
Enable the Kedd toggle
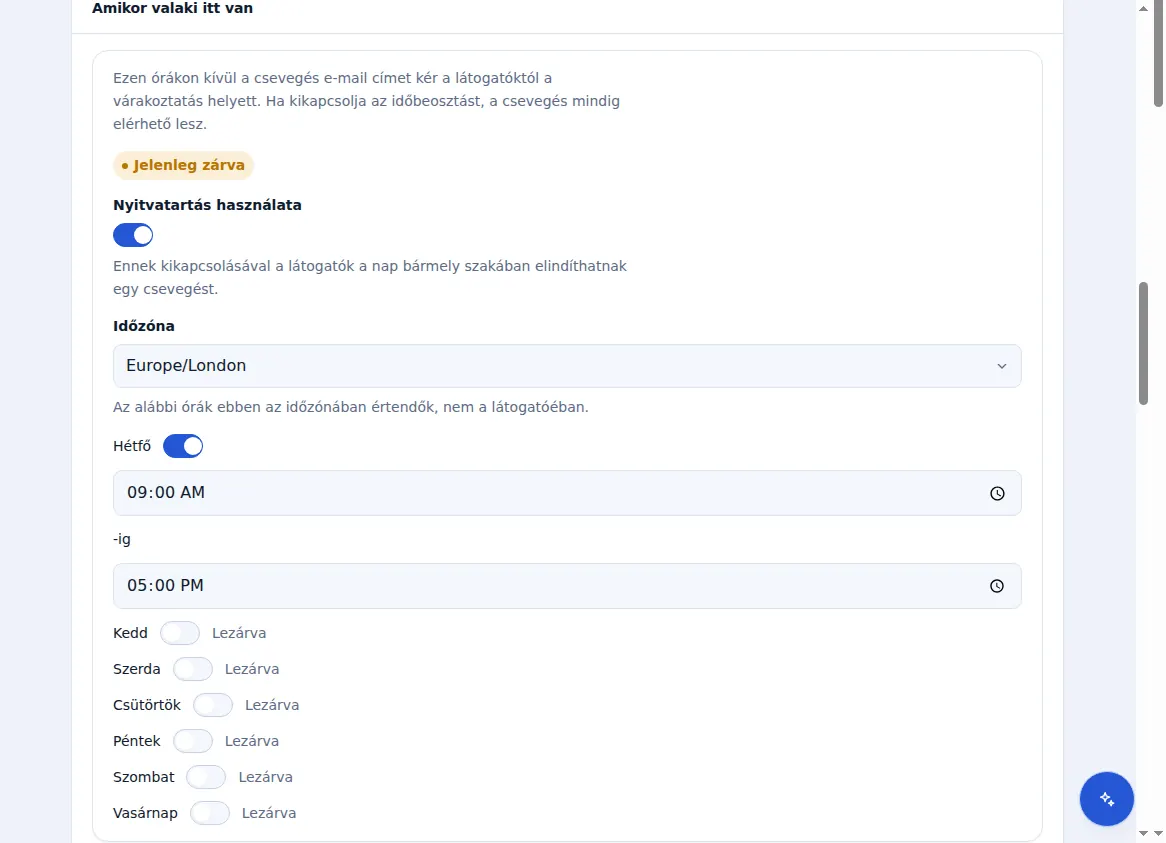(180, 633)
